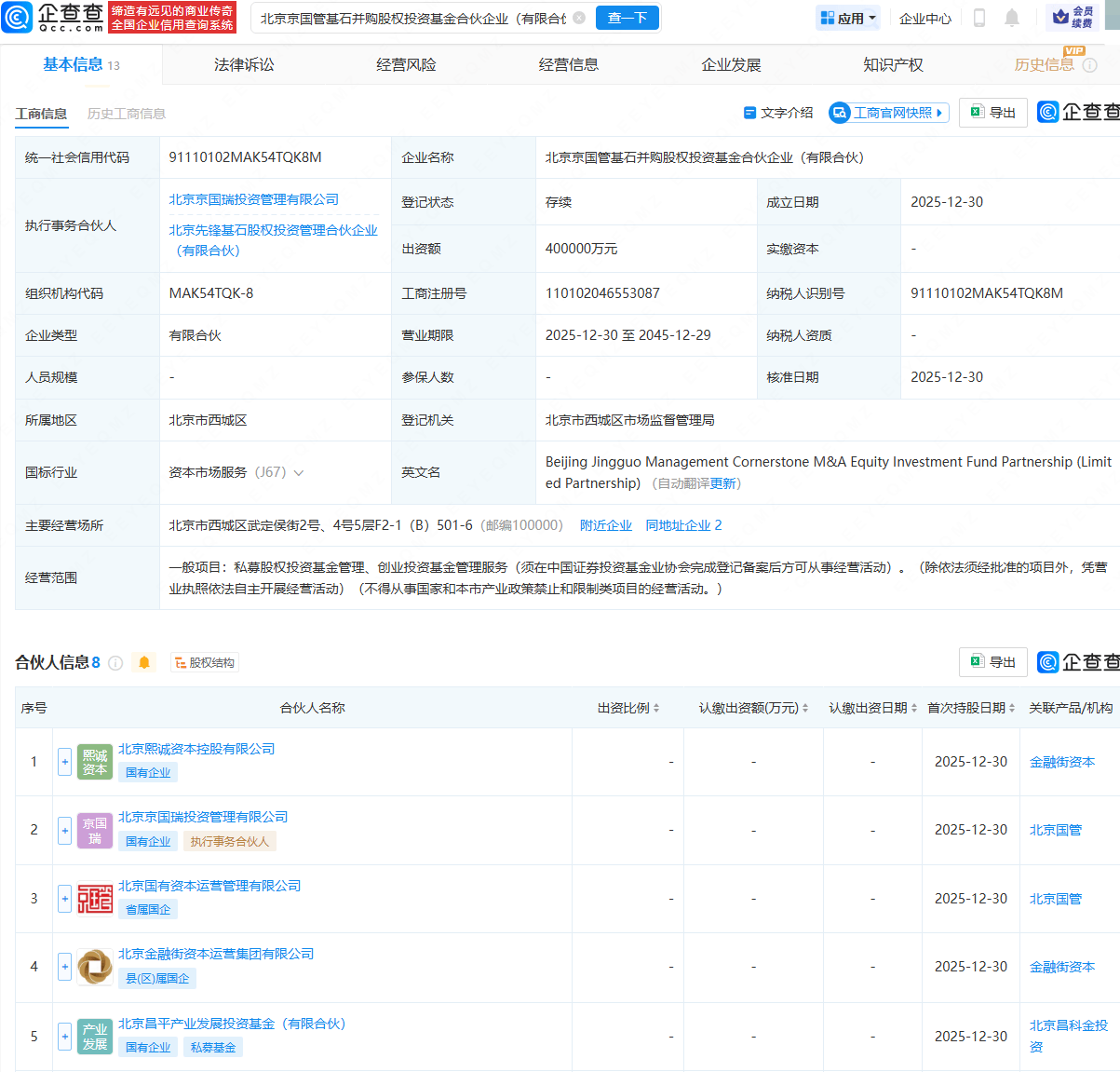Expand the 资本市场服务 industry chevron
1120x1072 pixels.
299,473
